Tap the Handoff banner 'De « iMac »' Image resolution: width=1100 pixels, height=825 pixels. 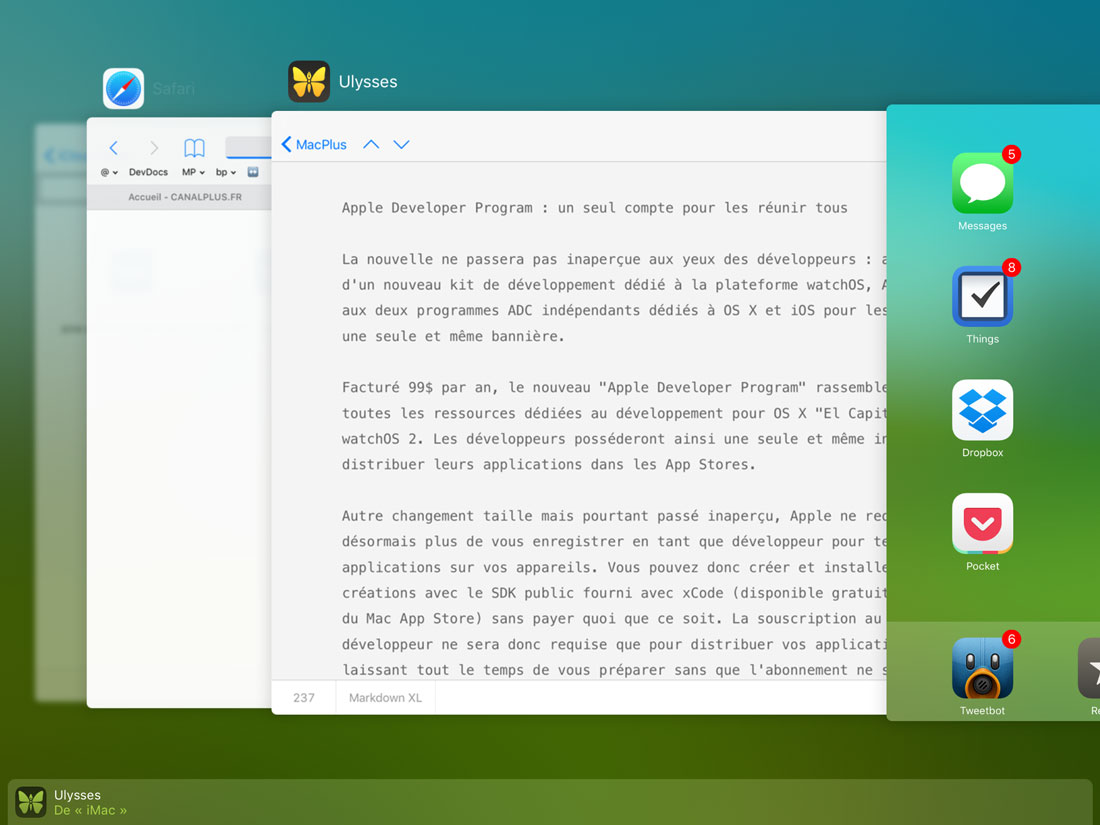click(550, 802)
